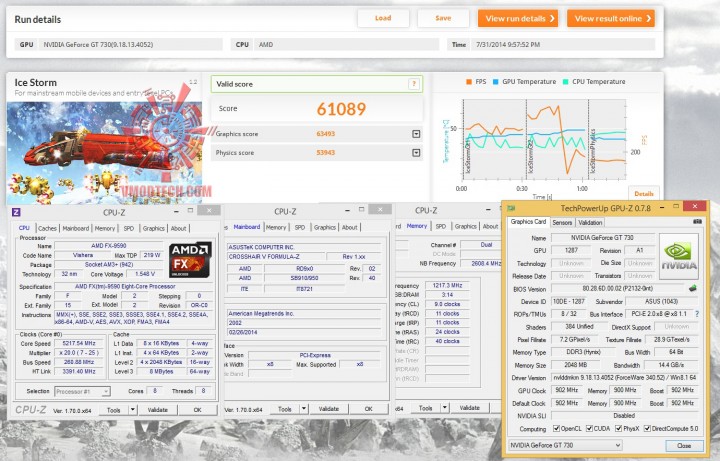Click the Graphics score value 63493

326,134
